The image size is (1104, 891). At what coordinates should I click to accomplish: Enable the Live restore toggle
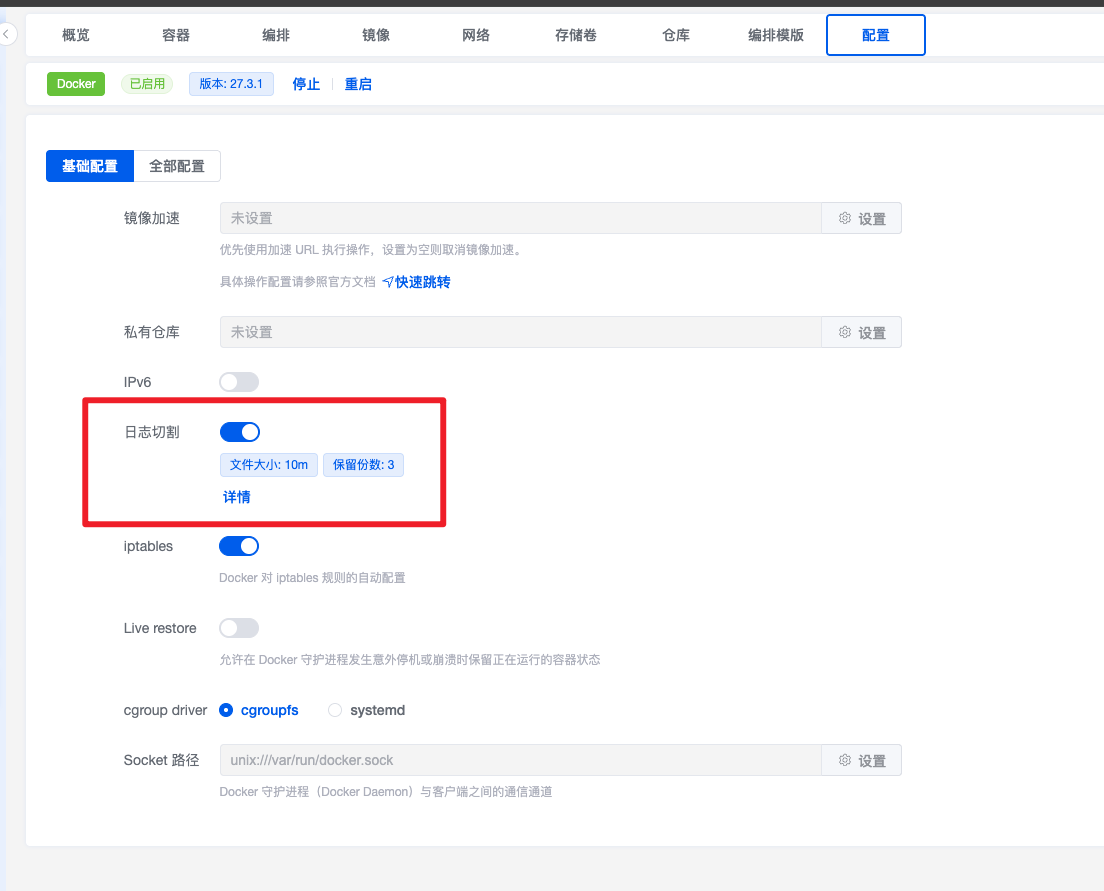click(239, 628)
